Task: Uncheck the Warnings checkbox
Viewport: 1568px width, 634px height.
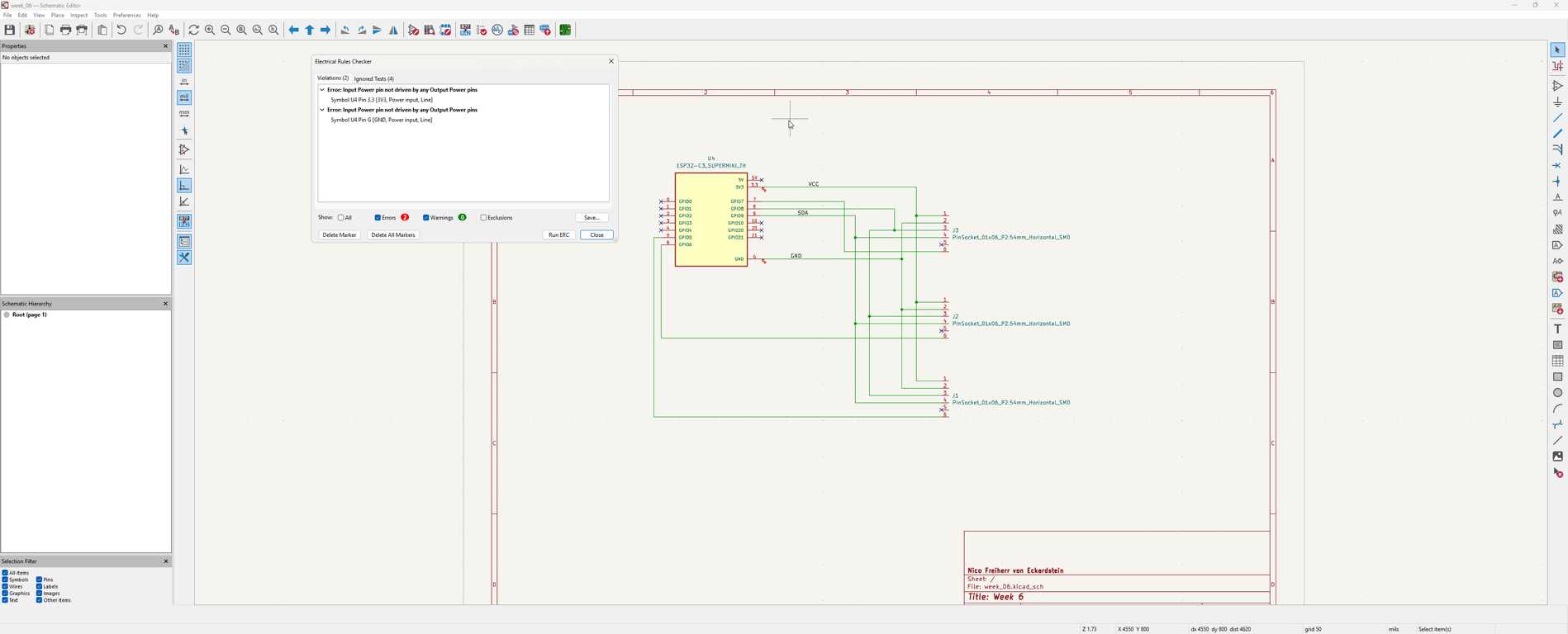Action: 425,218
